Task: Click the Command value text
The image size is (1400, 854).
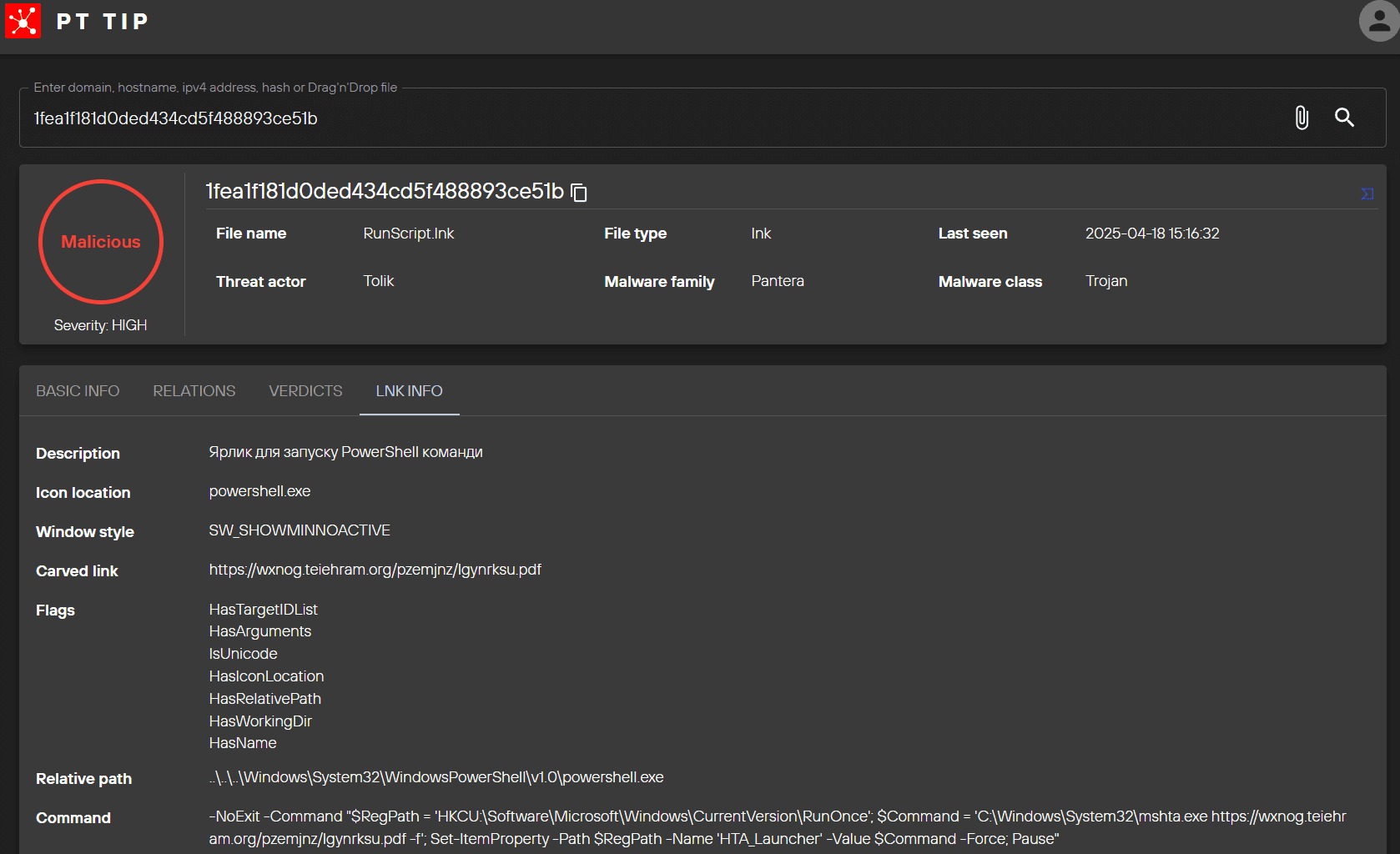Action: [x=778, y=827]
